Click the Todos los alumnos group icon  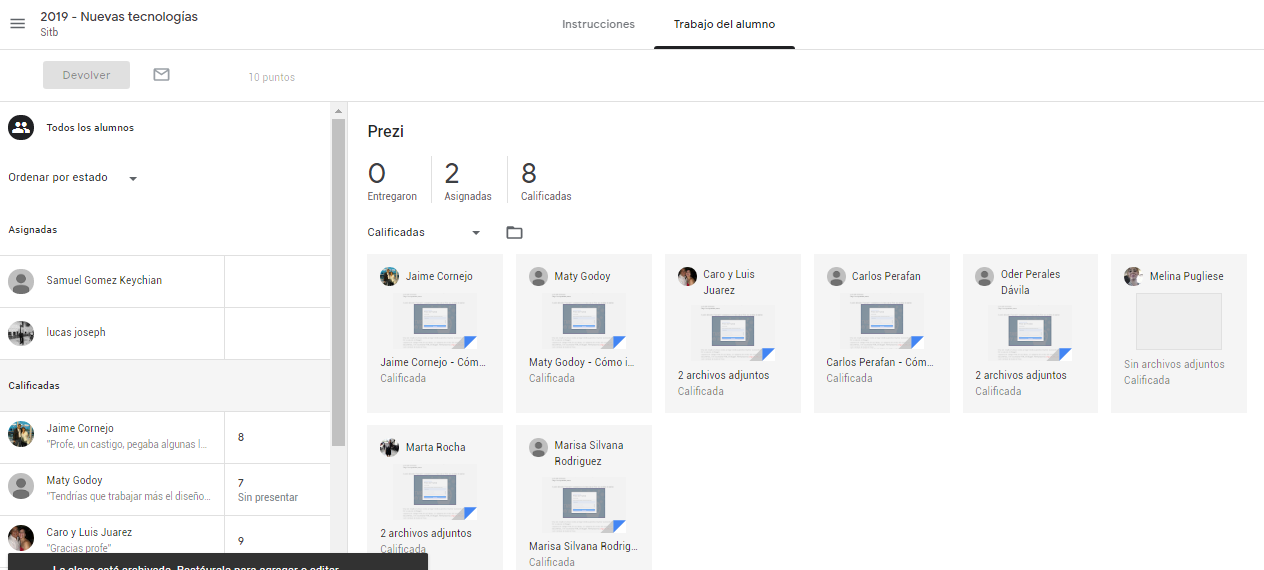(x=21, y=127)
